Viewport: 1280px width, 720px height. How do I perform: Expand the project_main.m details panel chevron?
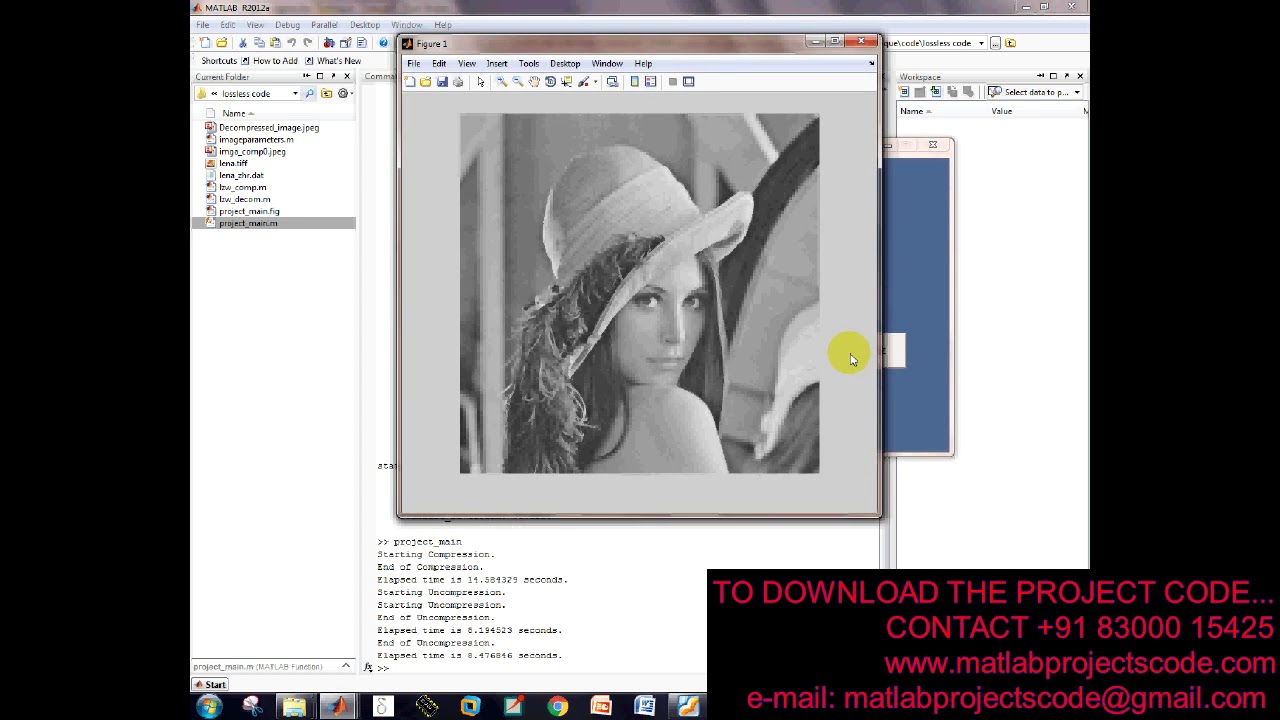[346, 667]
